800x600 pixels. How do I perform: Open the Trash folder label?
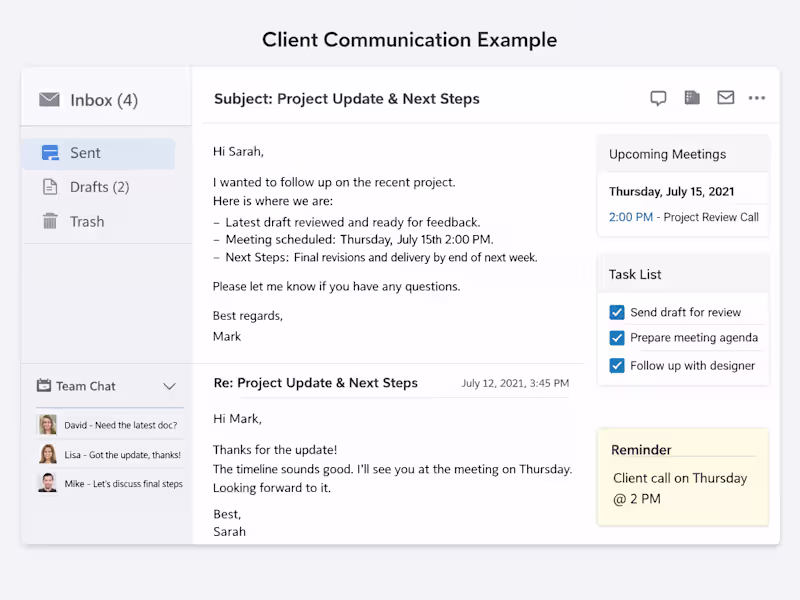click(87, 221)
